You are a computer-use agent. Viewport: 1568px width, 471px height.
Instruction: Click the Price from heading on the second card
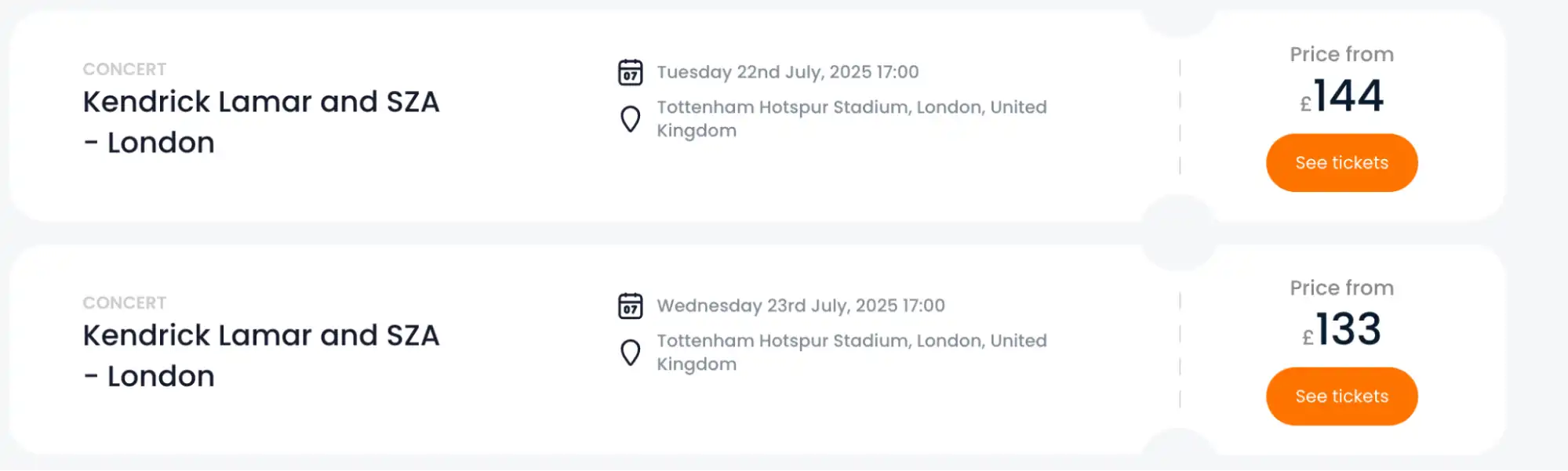click(1342, 288)
